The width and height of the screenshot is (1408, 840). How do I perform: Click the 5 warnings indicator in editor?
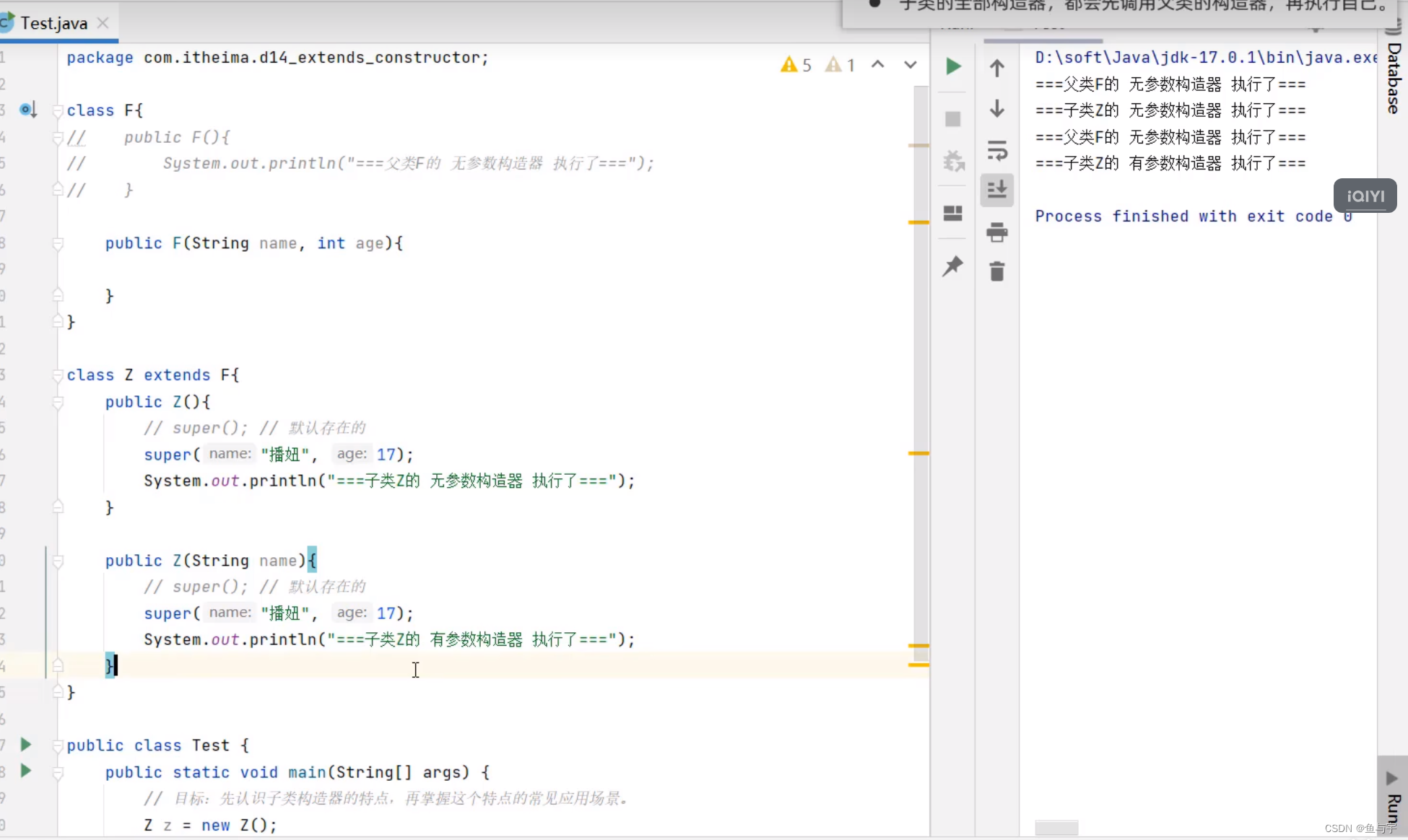point(796,65)
